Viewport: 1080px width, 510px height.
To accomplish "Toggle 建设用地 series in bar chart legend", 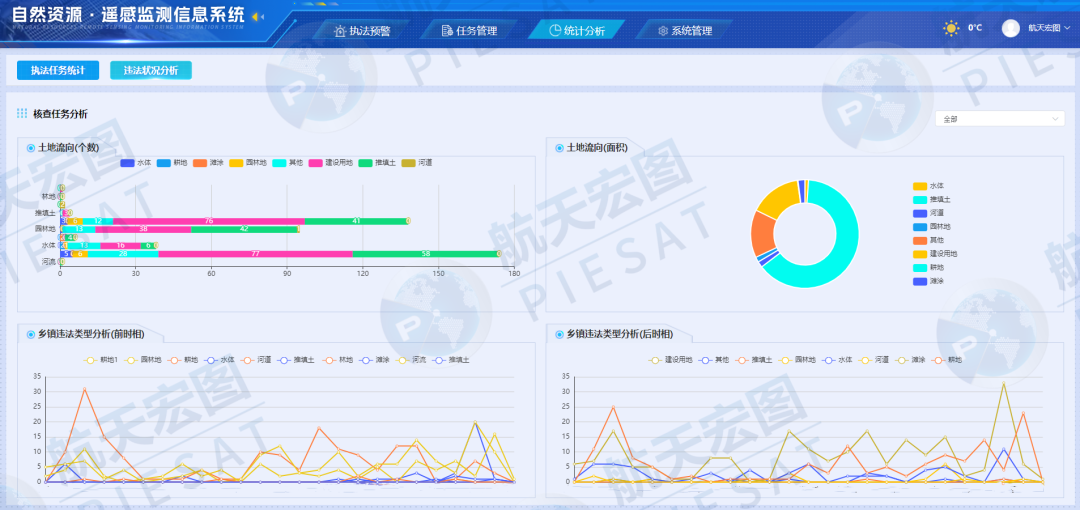I will (x=331, y=163).
